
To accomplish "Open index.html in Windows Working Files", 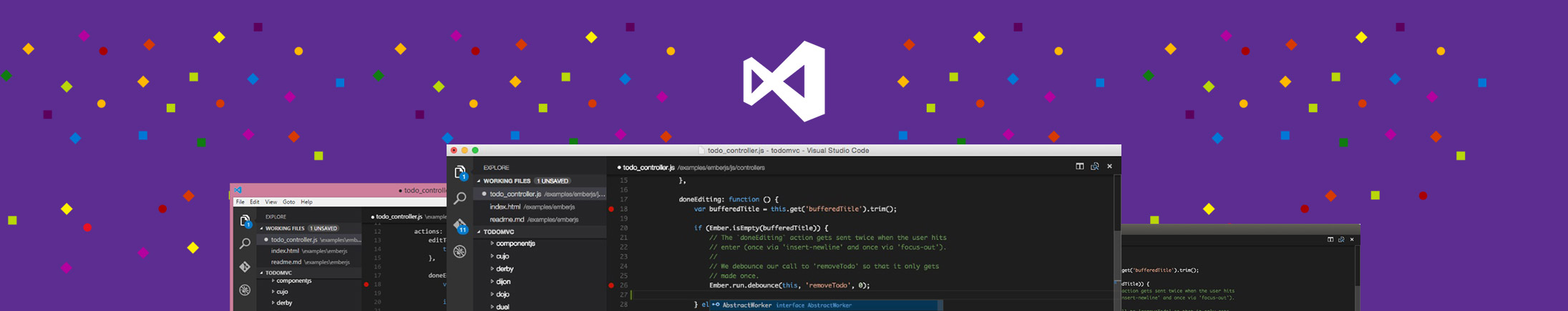I will (309, 251).
